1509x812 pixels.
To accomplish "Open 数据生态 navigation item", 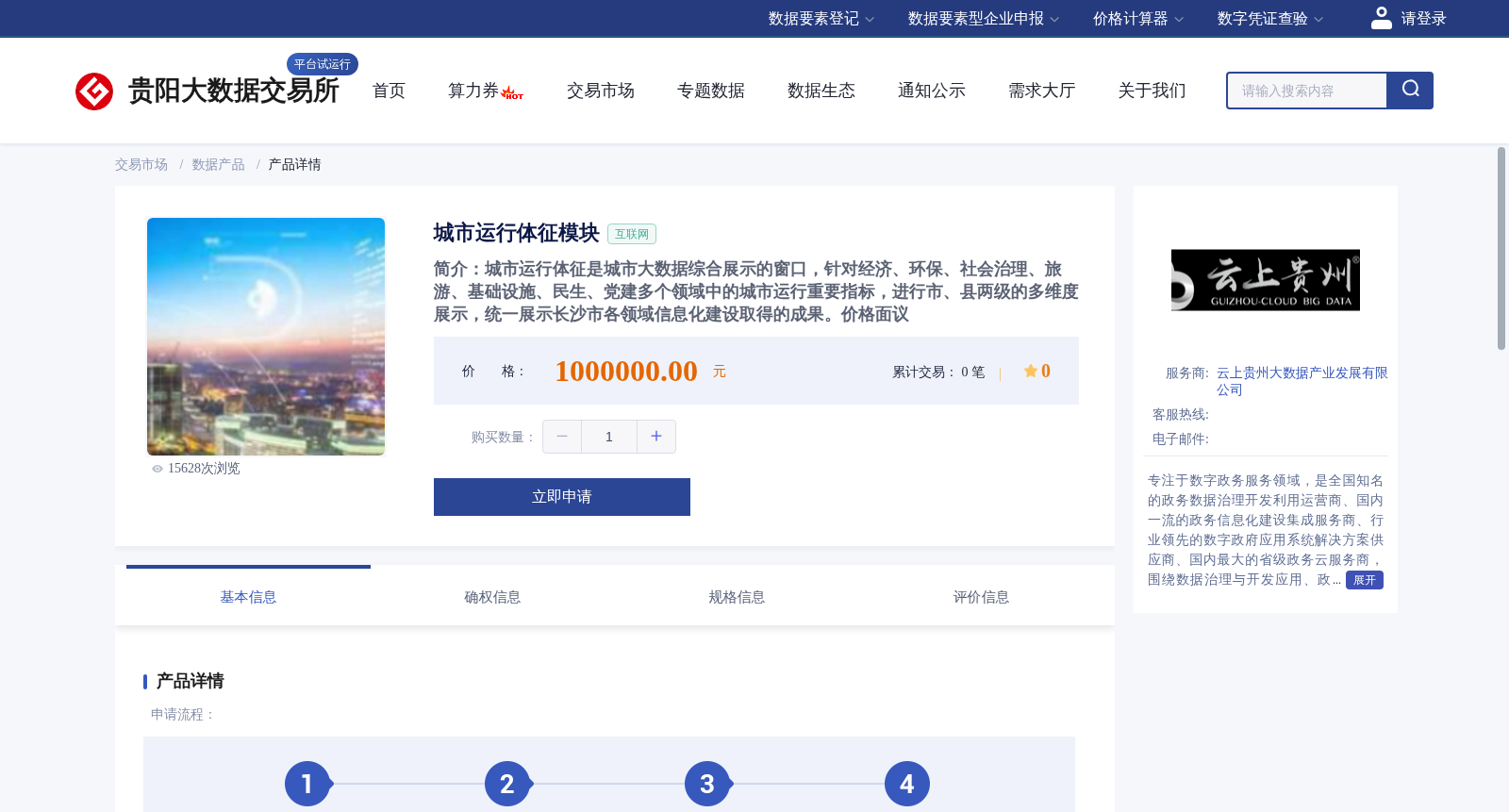I will tap(821, 91).
